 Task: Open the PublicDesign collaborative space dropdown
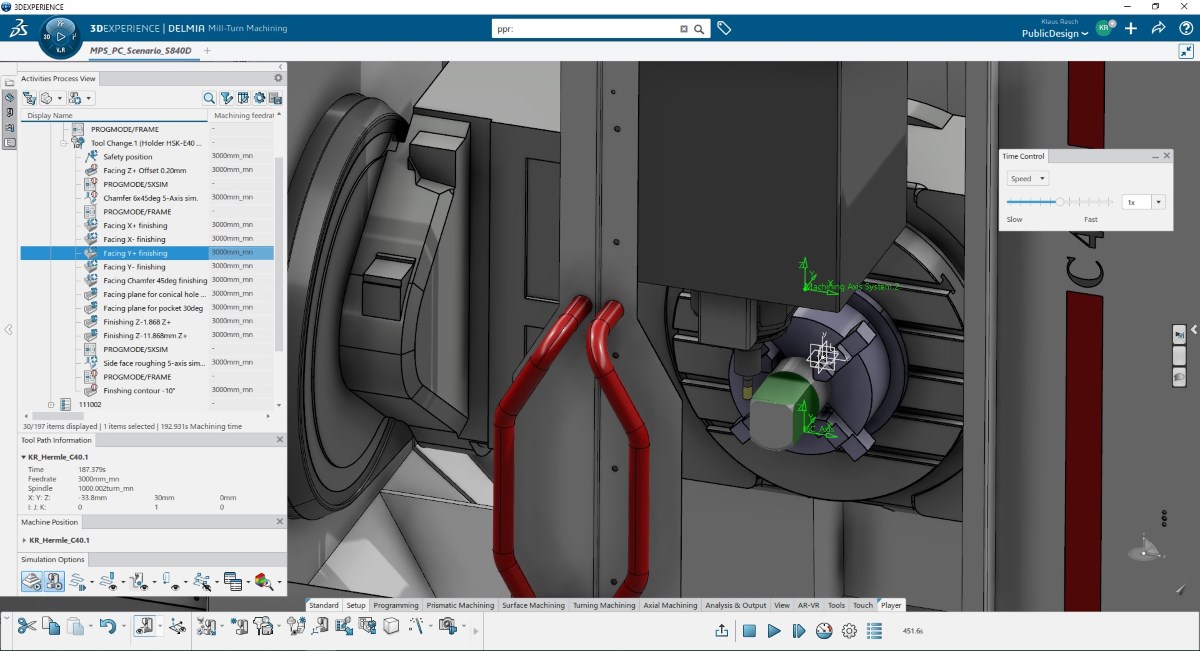coord(1055,33)
